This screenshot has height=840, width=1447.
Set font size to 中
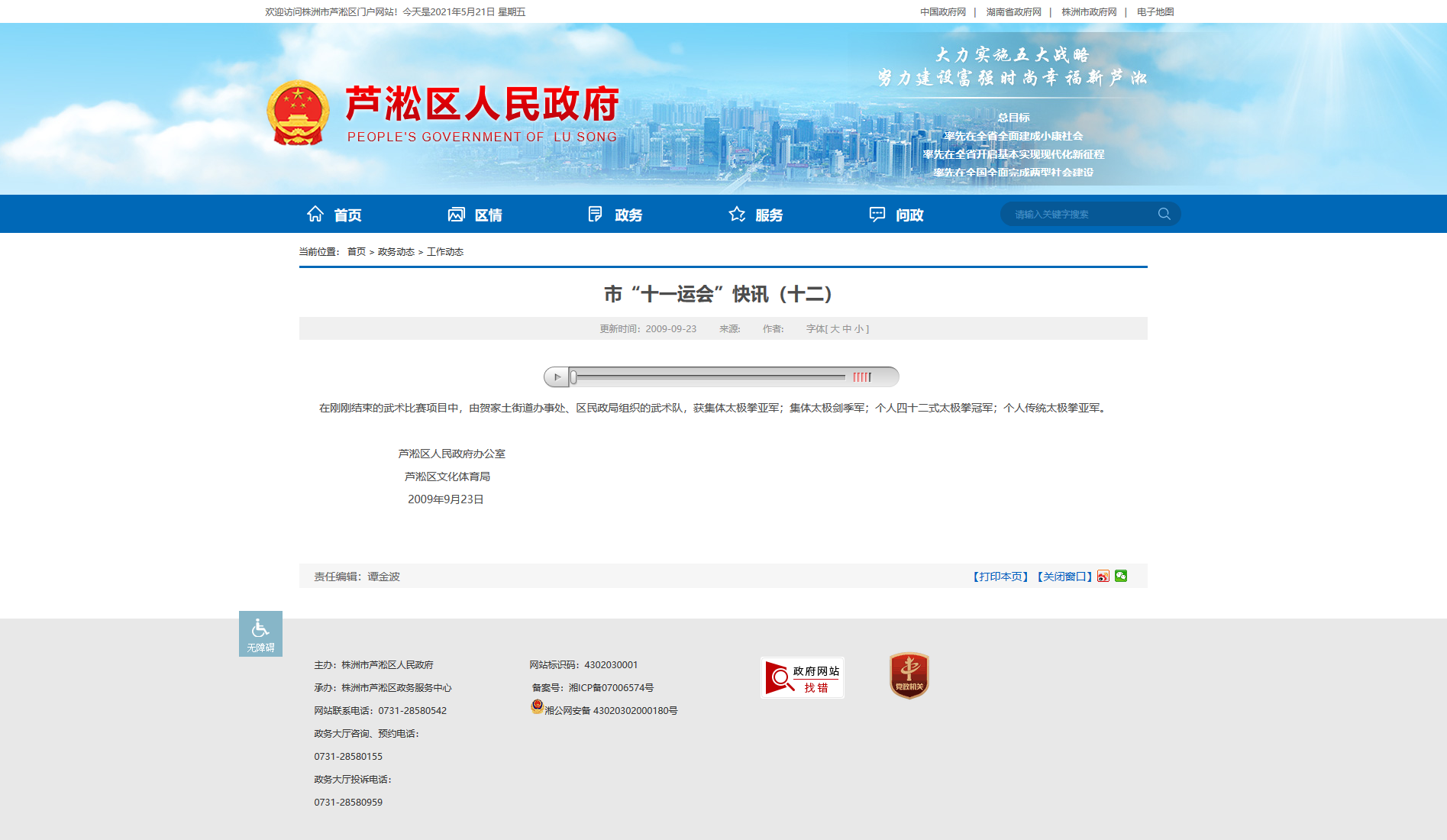847,329
